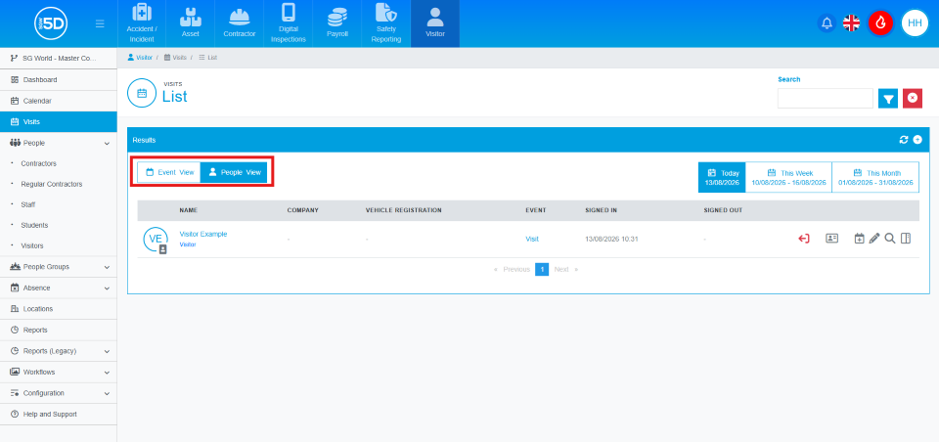Switch to Event View
Screen dimensions: 939x442
click(169, 172)
